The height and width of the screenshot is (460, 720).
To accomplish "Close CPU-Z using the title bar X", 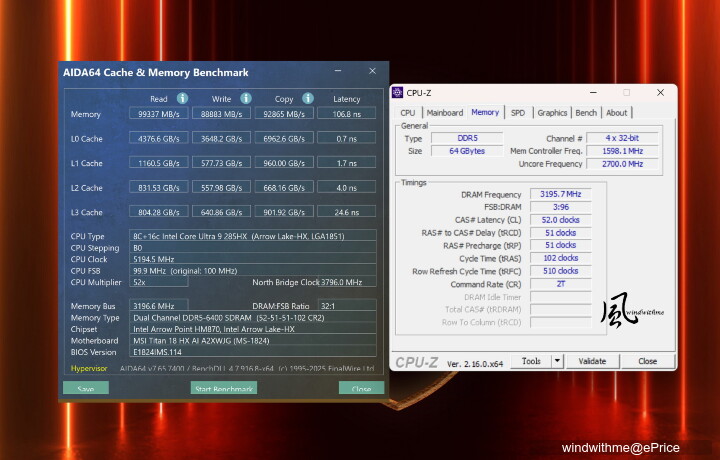I will (660, 93).
